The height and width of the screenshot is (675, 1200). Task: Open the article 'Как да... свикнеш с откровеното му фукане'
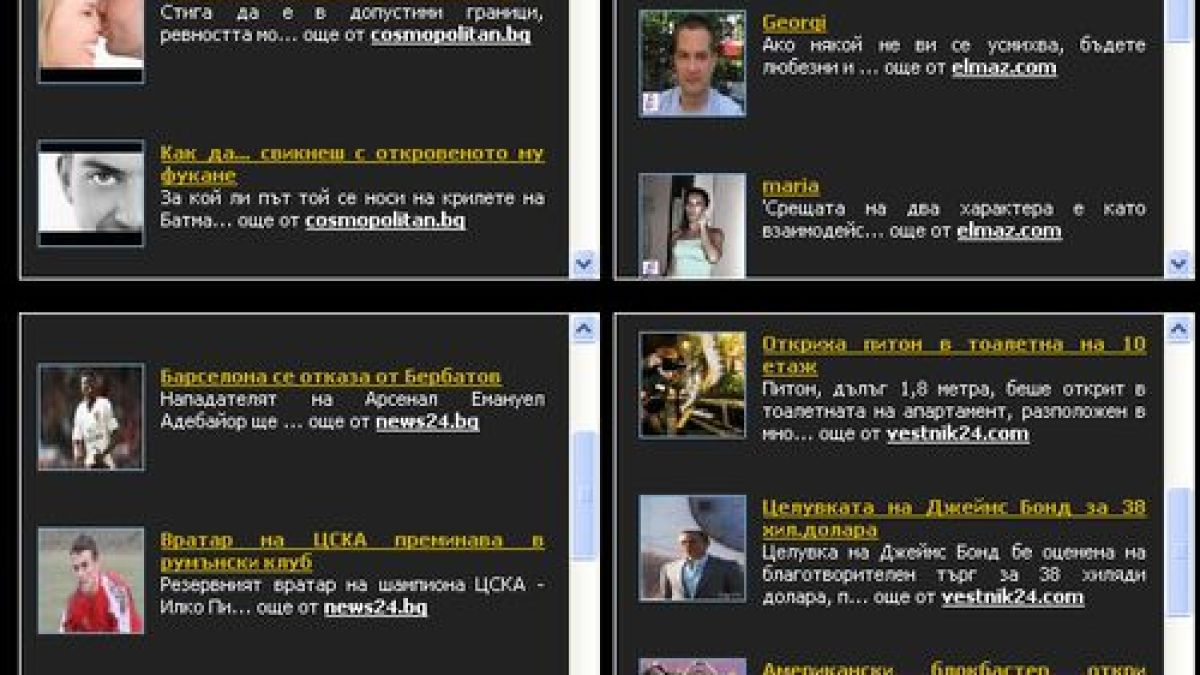point(352,165)
